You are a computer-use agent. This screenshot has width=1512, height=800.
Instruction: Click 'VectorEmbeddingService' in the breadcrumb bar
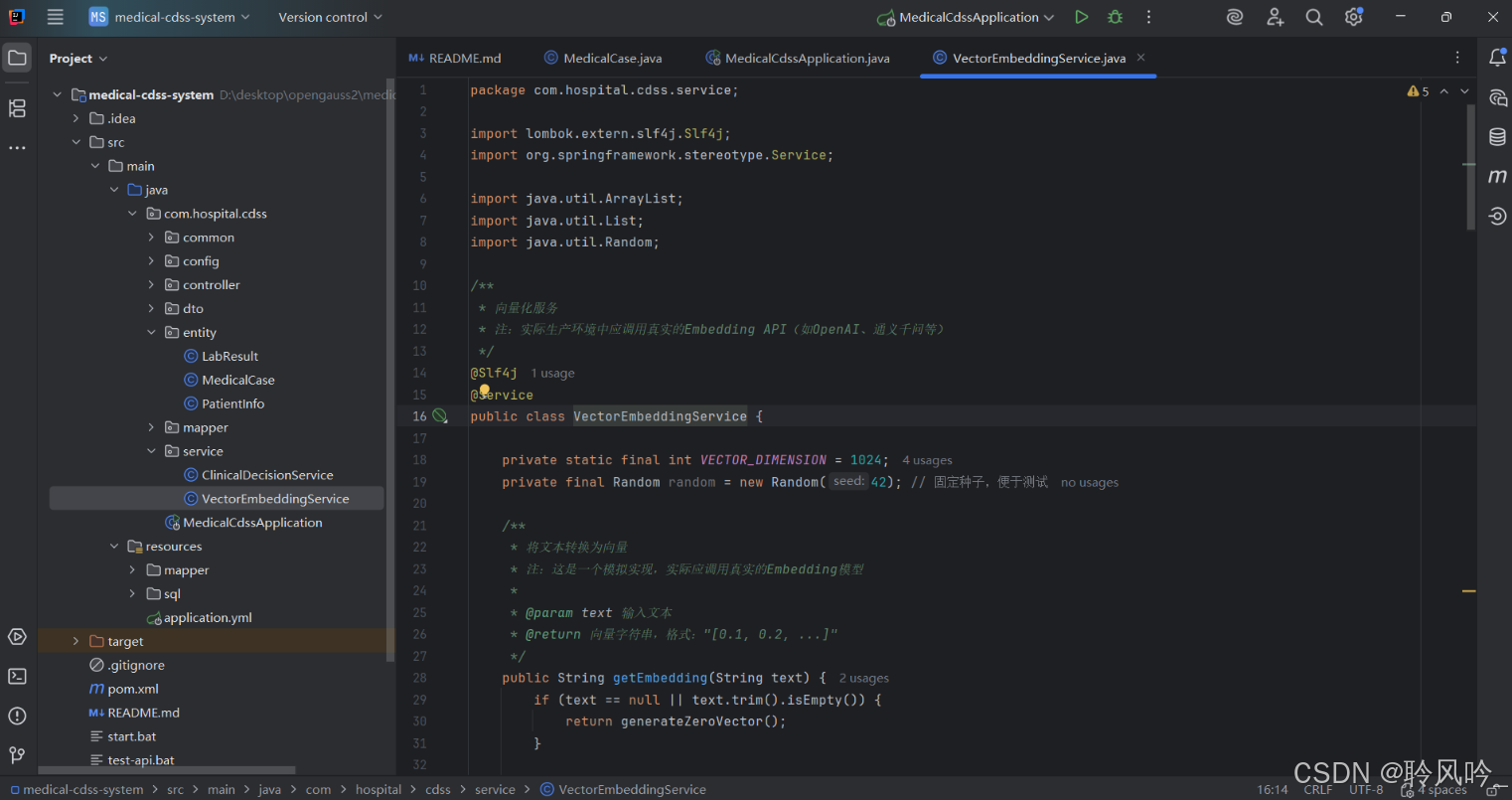623,790
